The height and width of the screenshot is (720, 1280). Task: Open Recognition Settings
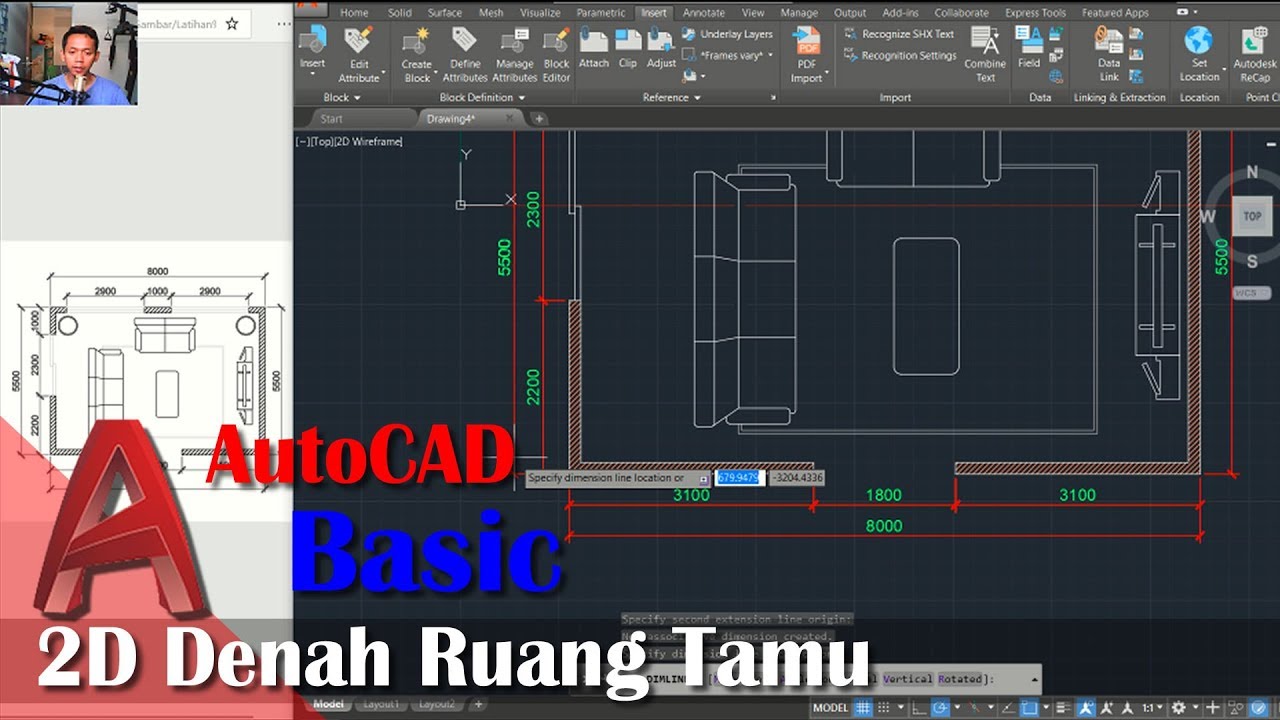pos(898,56)
